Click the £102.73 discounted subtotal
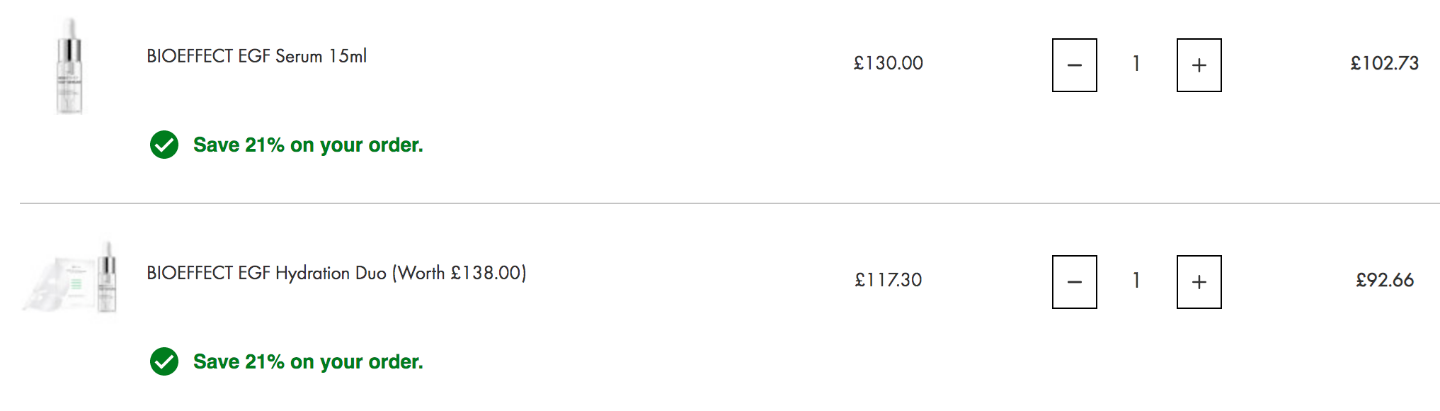Screen dimensions: 1440x411 1384,64
